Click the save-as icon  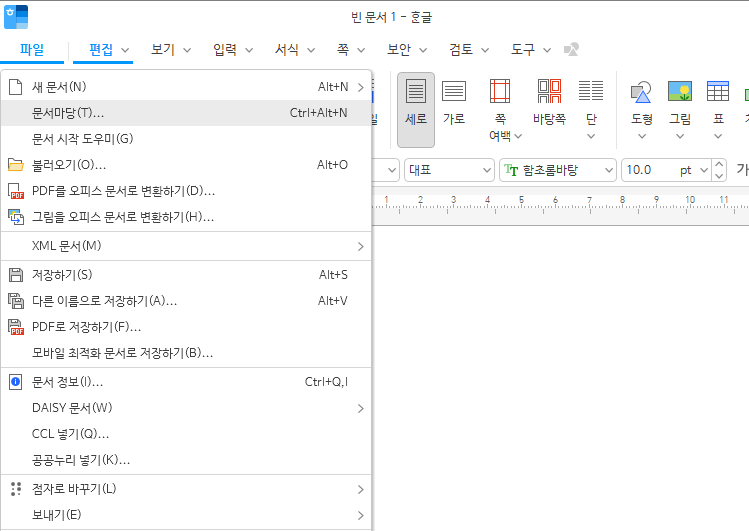16,301
